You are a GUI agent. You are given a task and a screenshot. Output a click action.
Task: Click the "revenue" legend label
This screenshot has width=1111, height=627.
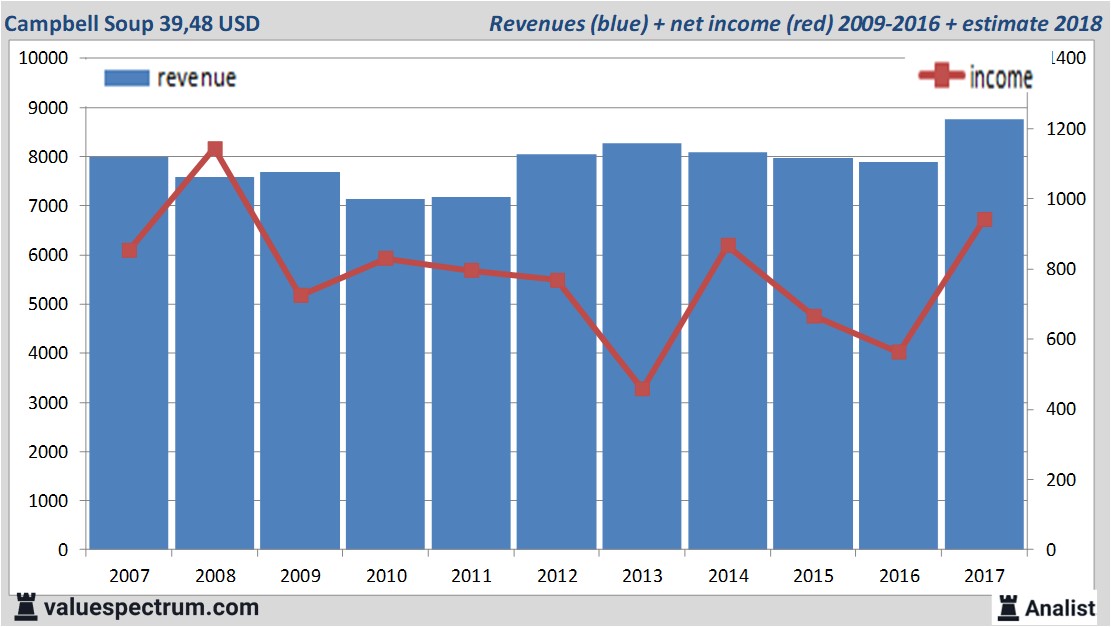click(196, 78)
